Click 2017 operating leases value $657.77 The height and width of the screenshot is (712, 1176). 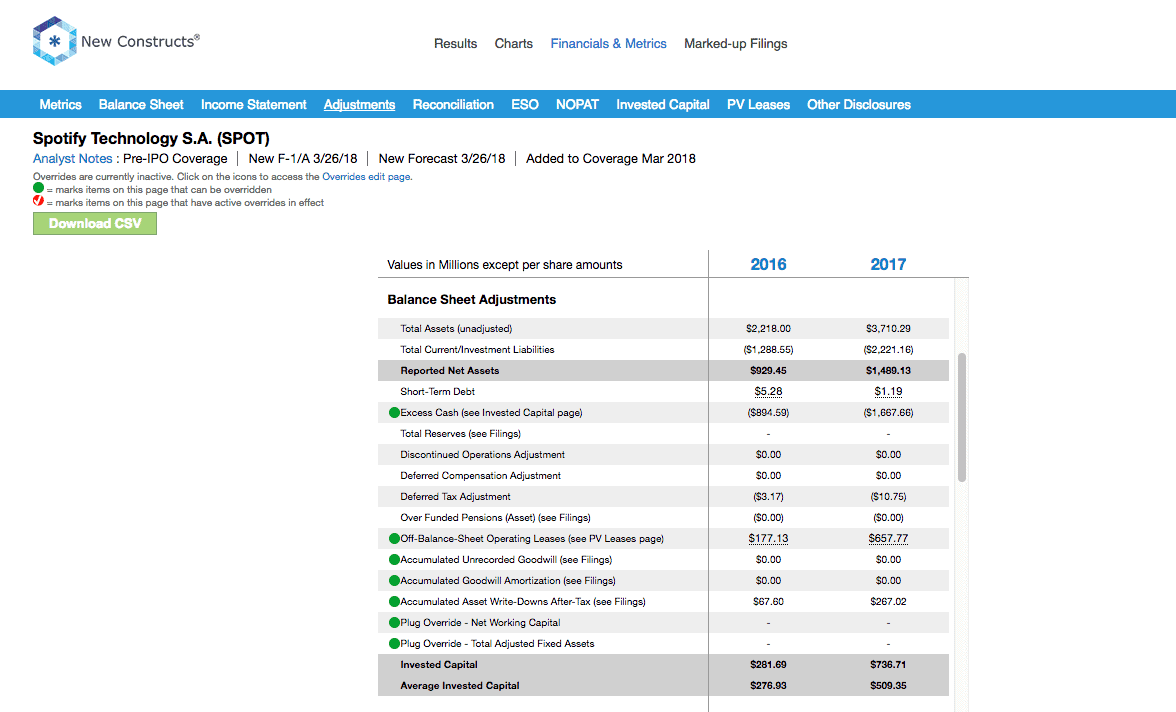tap(888, 539)
